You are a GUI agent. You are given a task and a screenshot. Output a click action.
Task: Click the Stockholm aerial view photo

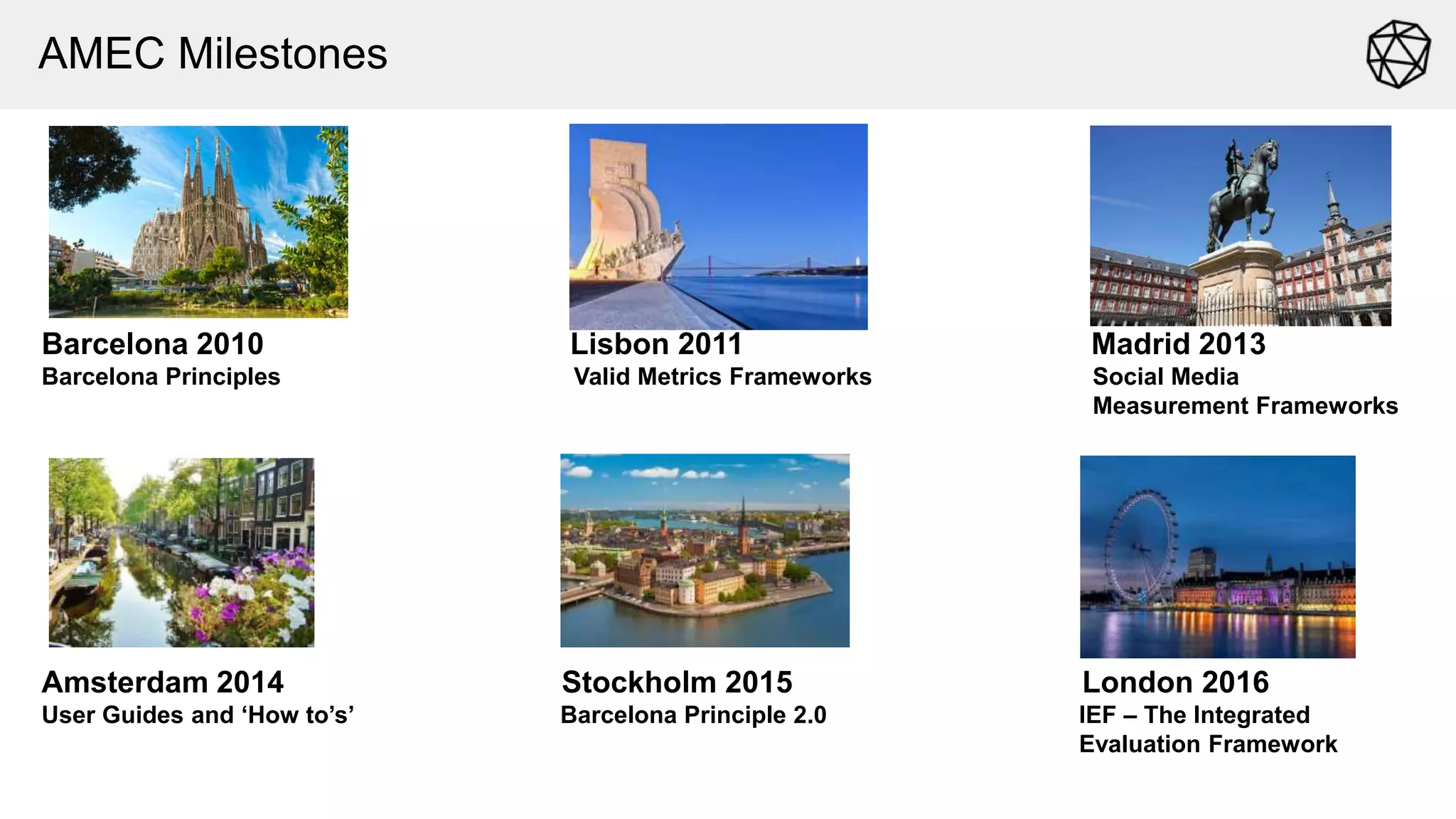tap(705, 550)
